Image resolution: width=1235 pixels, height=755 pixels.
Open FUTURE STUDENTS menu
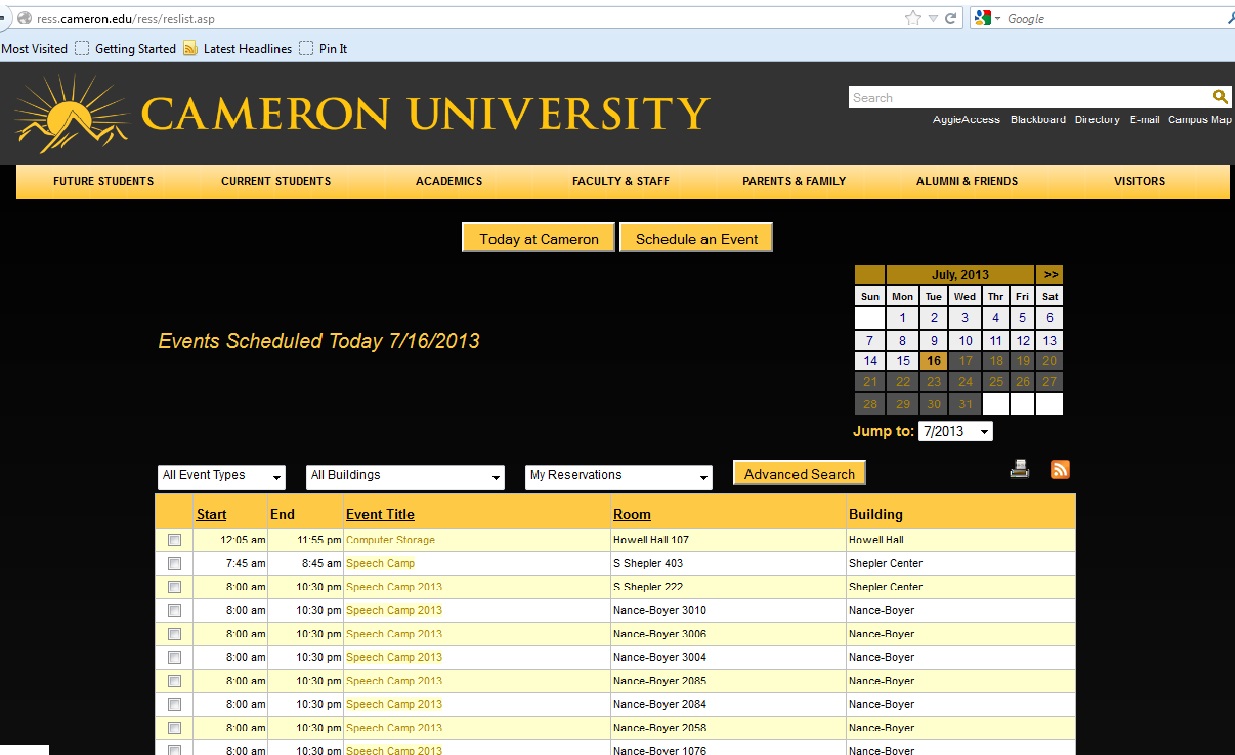[104, 181]
